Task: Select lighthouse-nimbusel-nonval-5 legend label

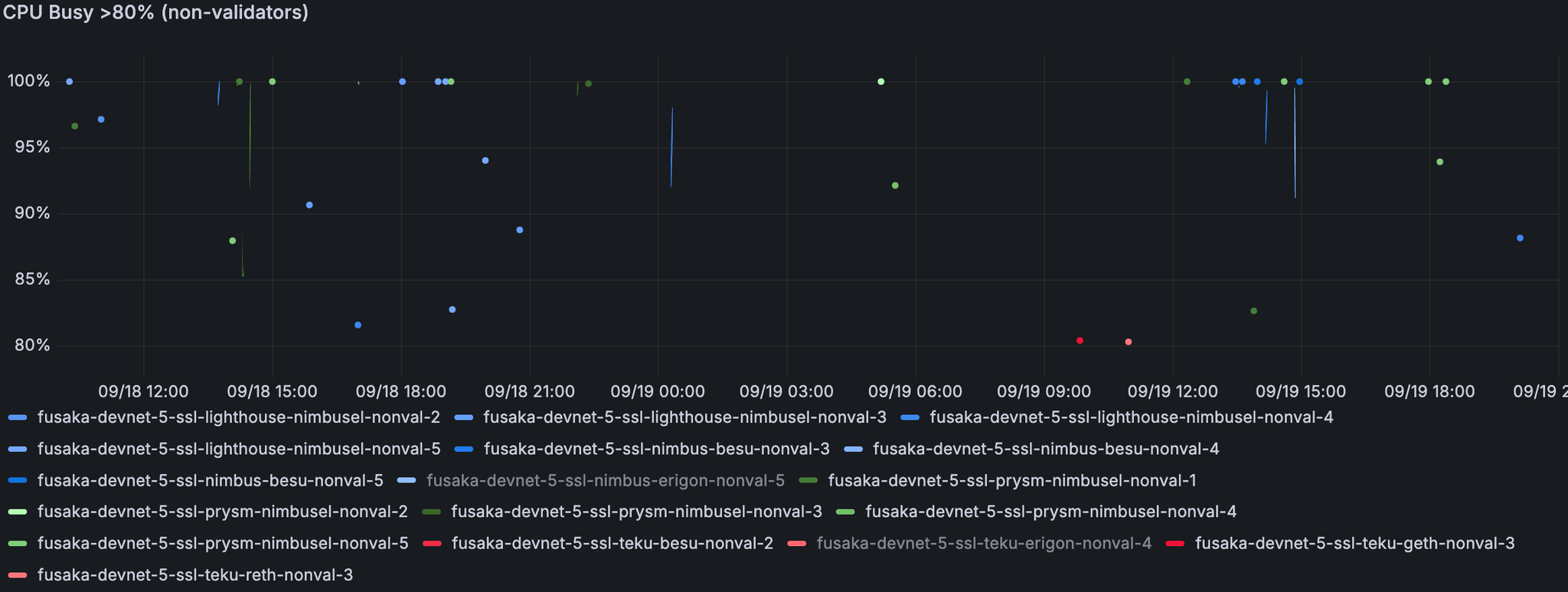Action: tap(238, 449)
